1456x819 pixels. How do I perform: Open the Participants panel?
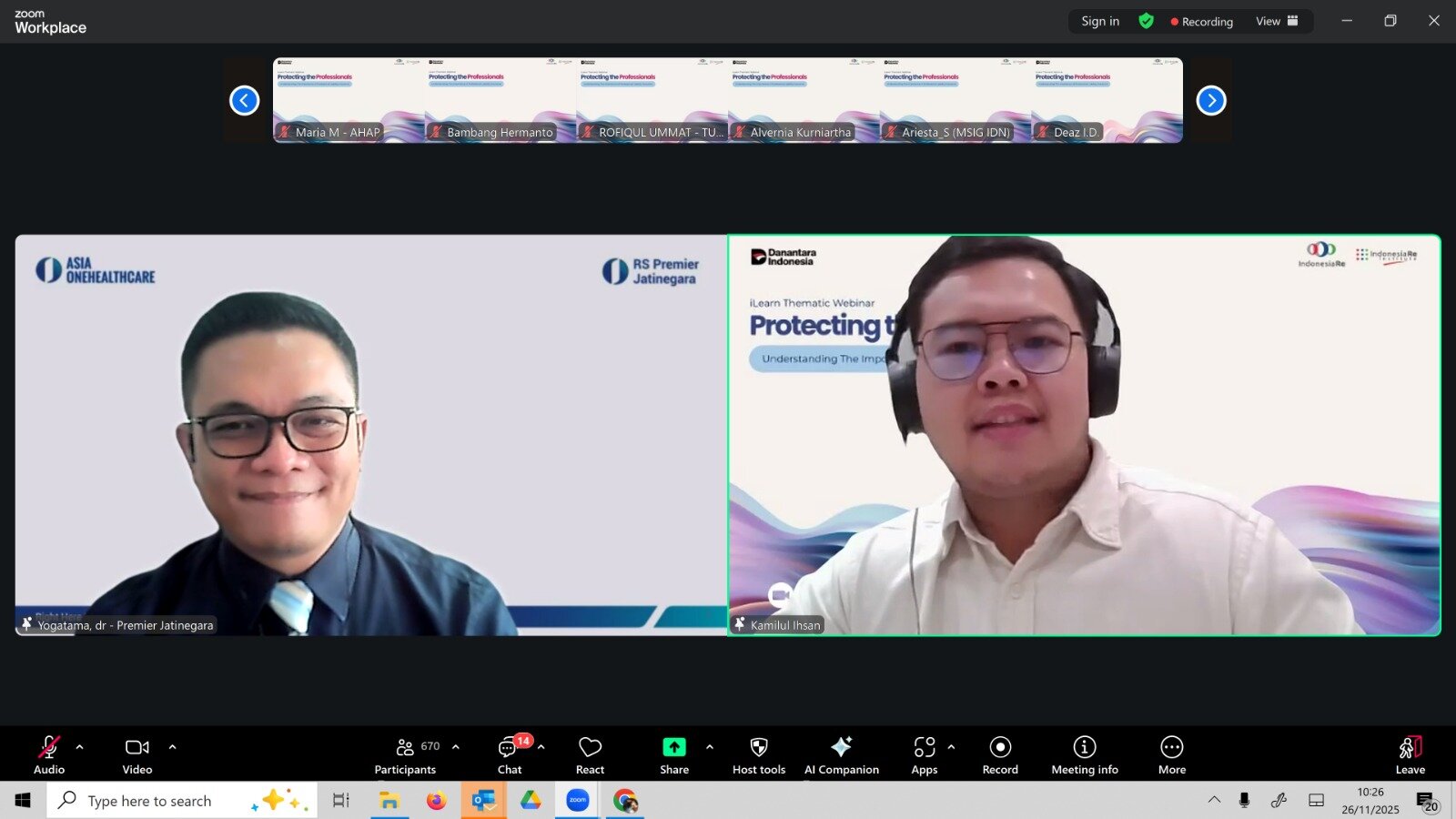[406, 755]
